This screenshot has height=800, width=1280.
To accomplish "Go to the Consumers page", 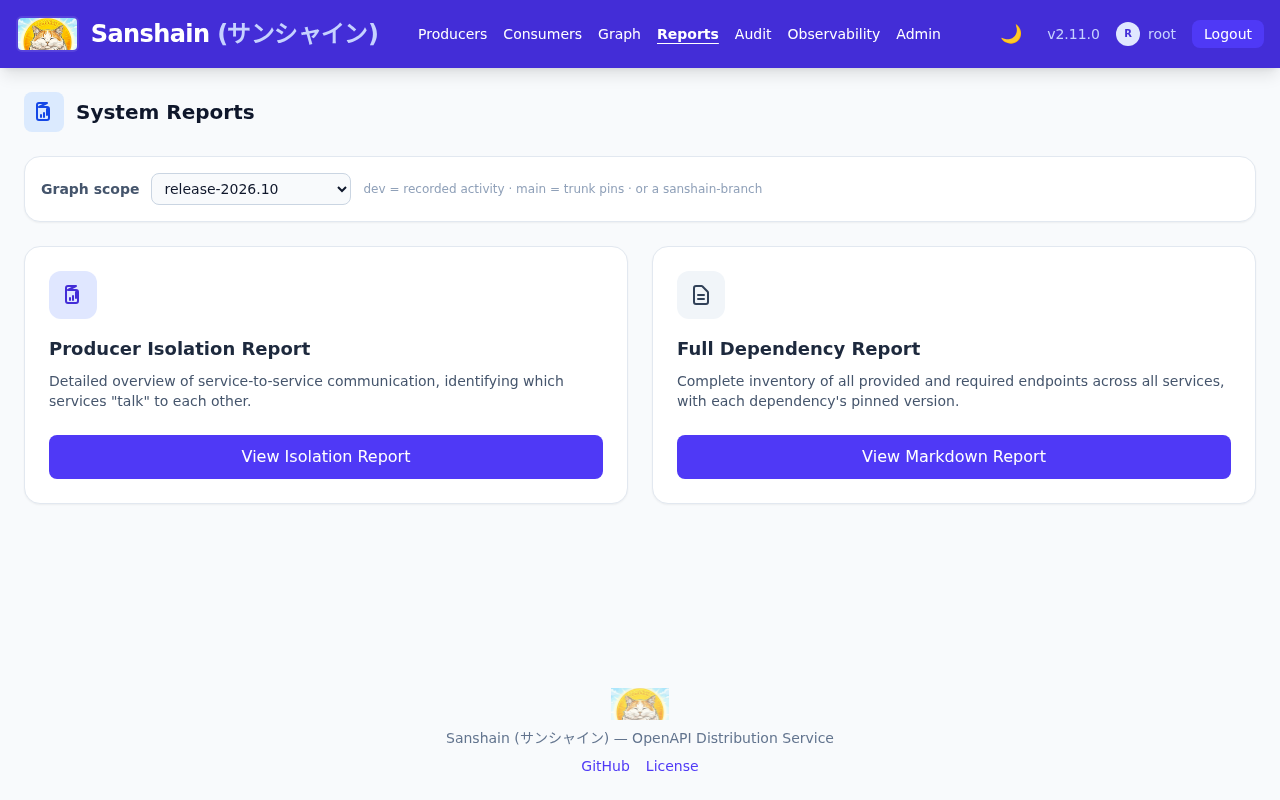I will [x=543, y=34].
